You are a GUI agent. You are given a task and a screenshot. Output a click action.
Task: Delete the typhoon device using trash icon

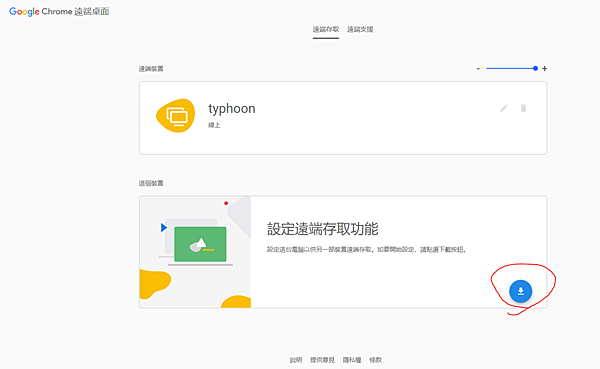click(523, 108)
